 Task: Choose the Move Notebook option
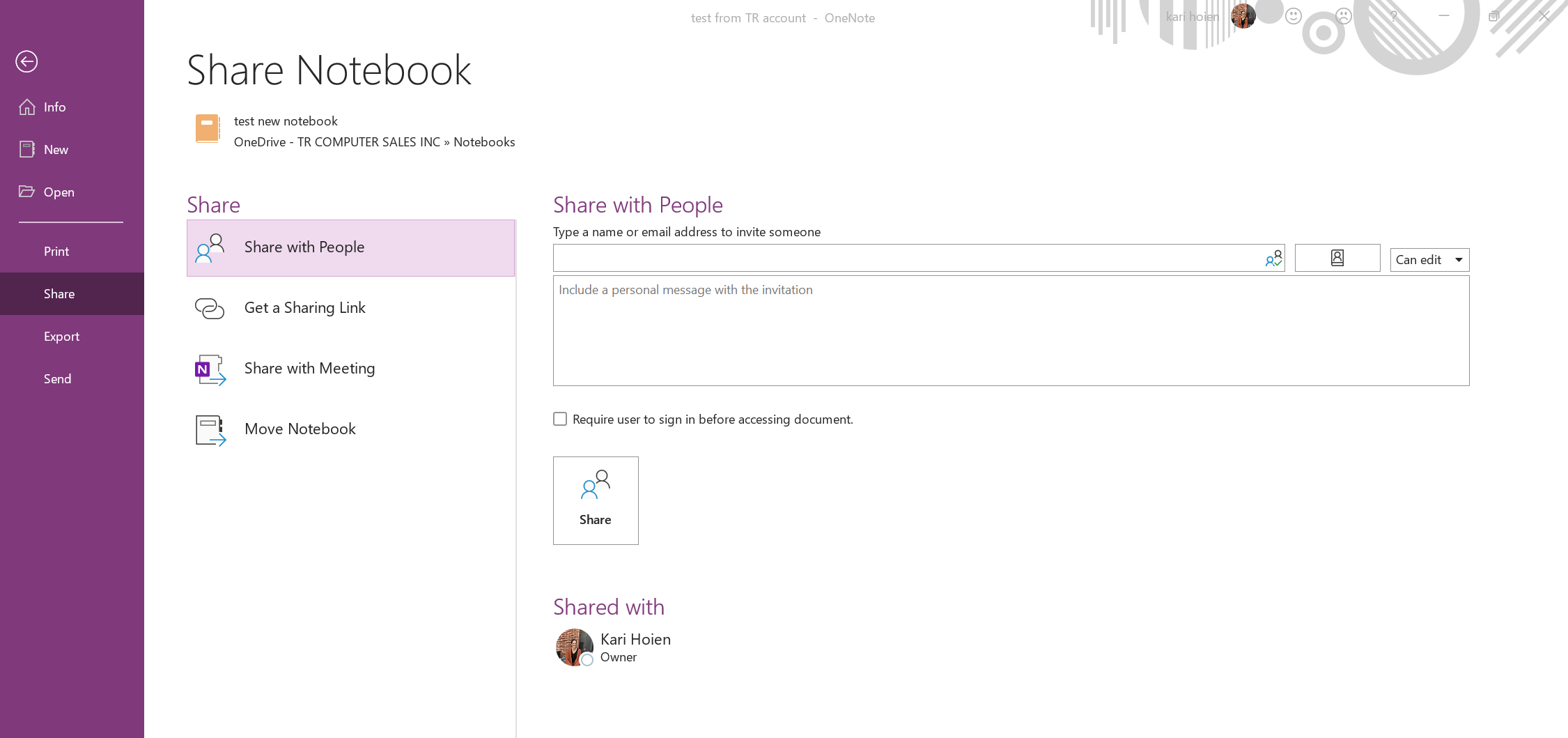pyautogui.click(x=351, y=429)
